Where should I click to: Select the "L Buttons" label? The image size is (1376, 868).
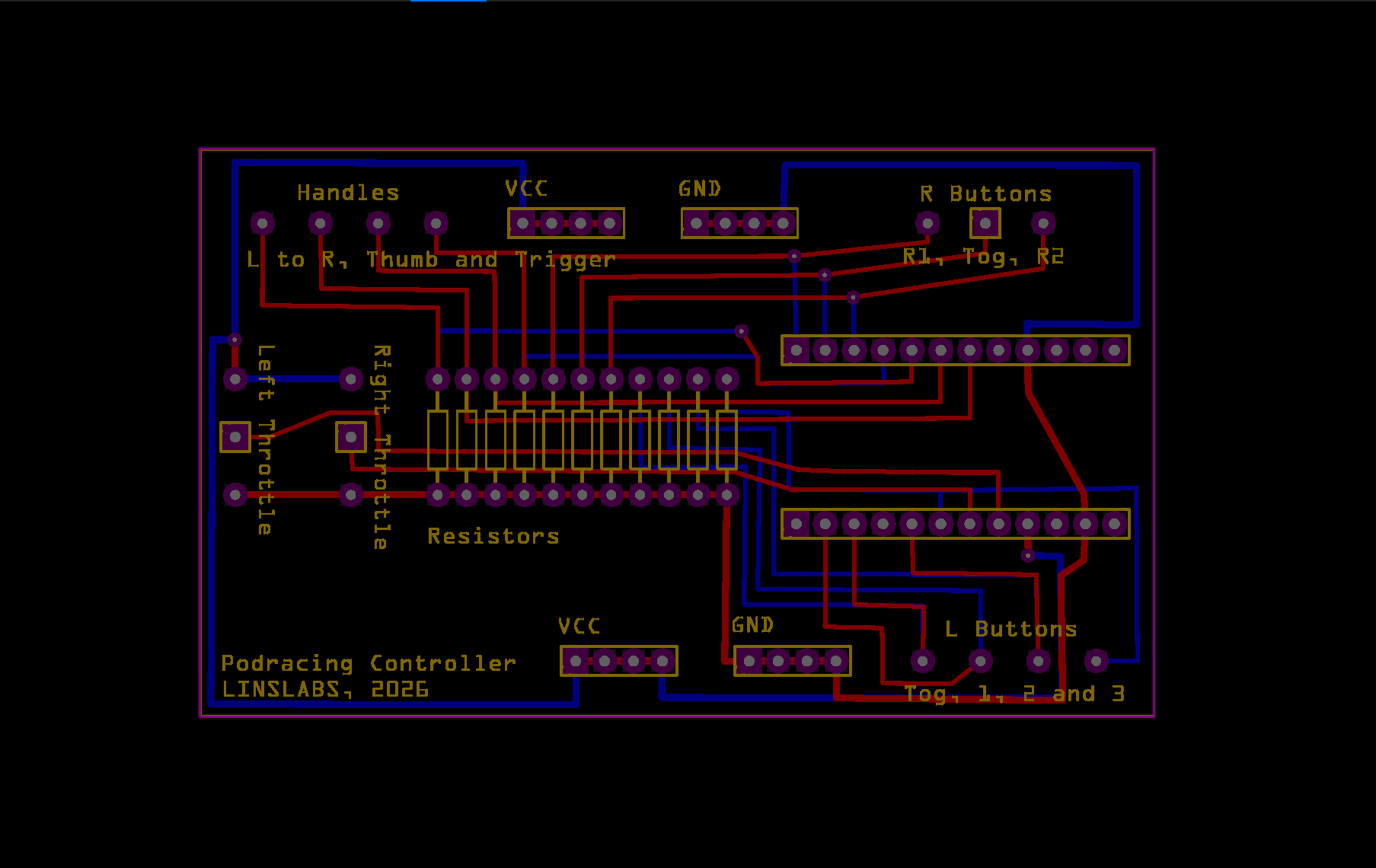point(1010,629)
